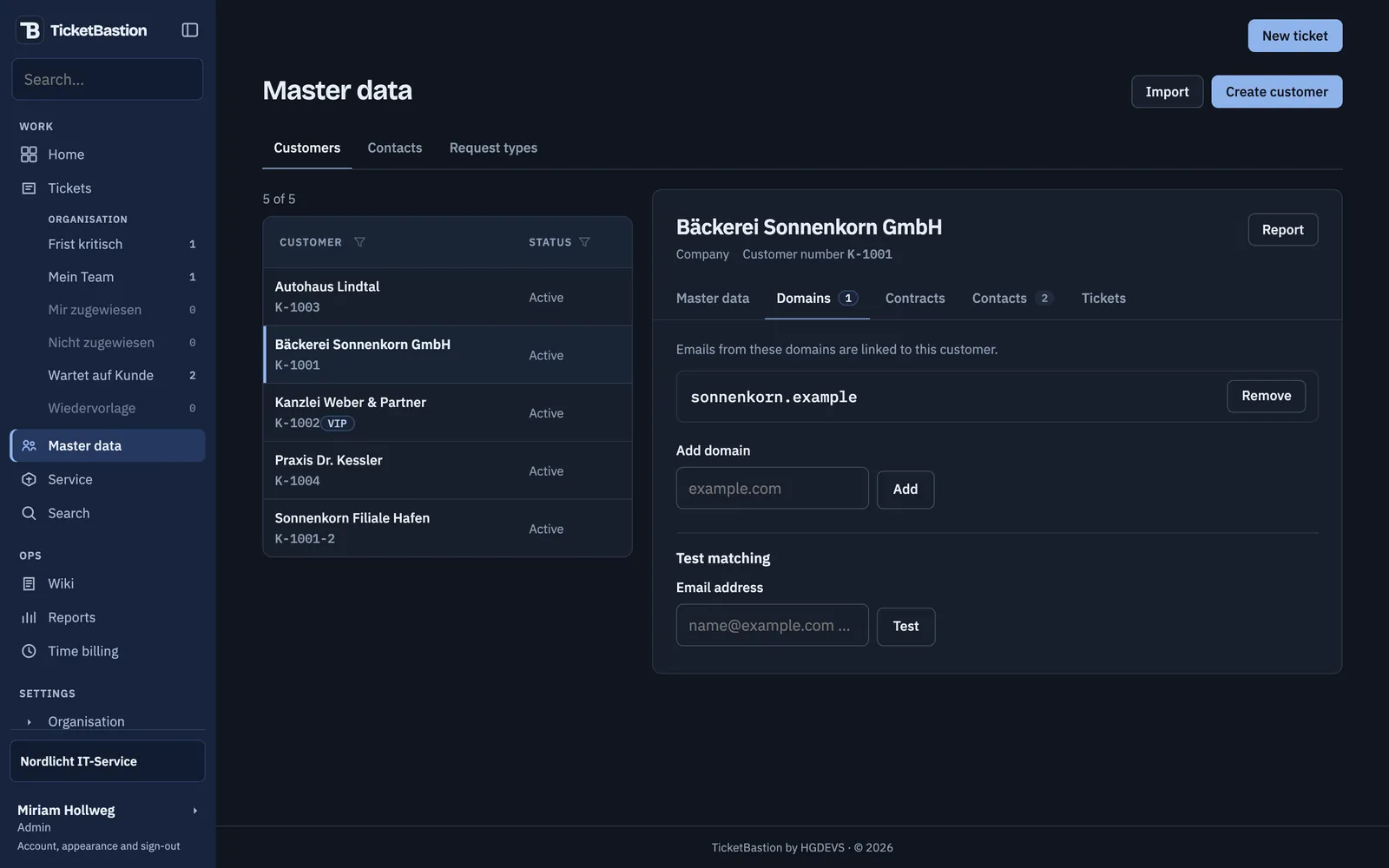1389x868 pixels.
Task: Filter the Status column via funnel icon
Action: coord(584,242)
